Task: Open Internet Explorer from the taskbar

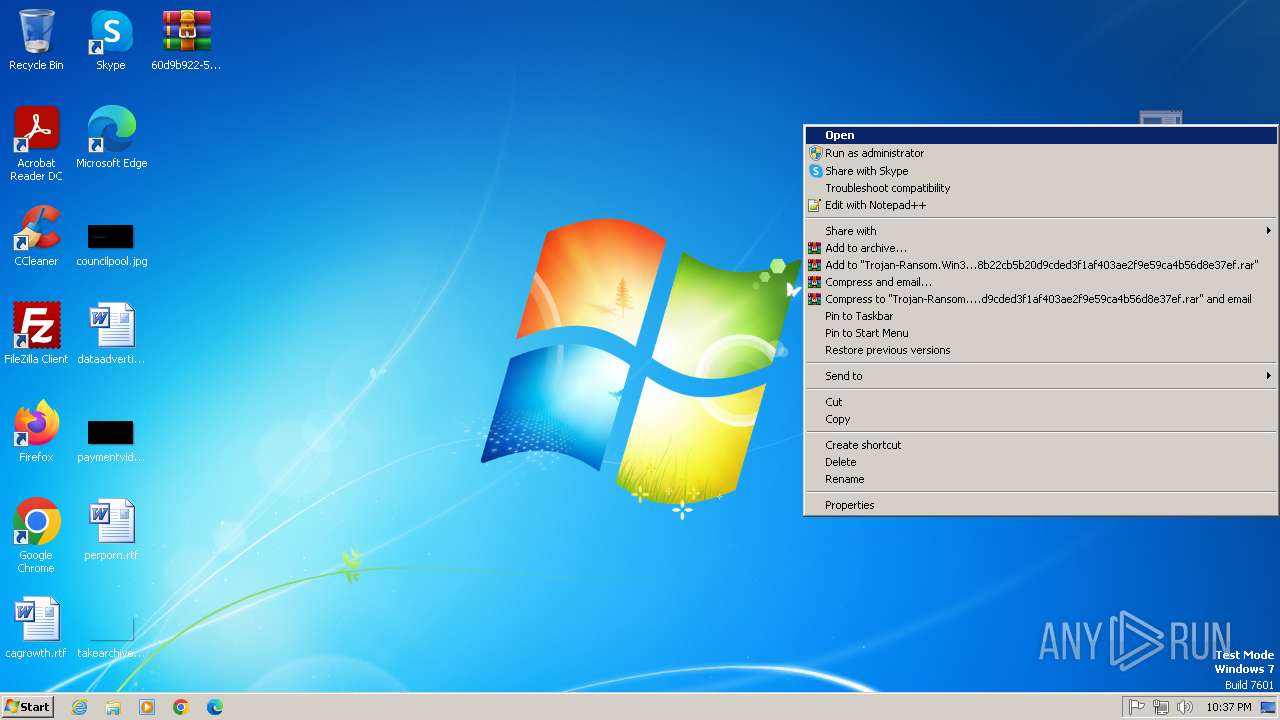Action: [79, 707]
